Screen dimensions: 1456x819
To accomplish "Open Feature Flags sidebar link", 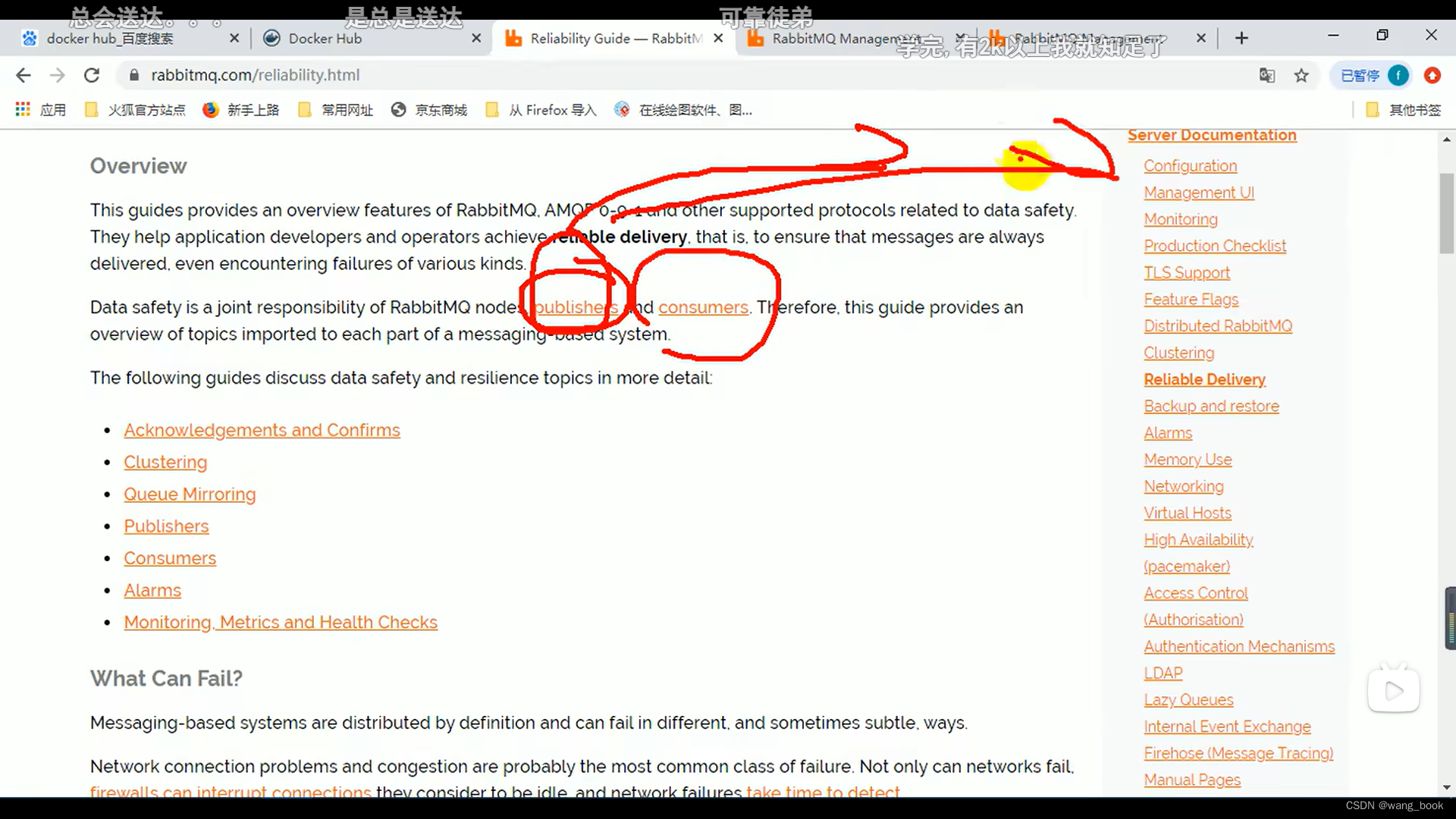I will coord(1191,300).
